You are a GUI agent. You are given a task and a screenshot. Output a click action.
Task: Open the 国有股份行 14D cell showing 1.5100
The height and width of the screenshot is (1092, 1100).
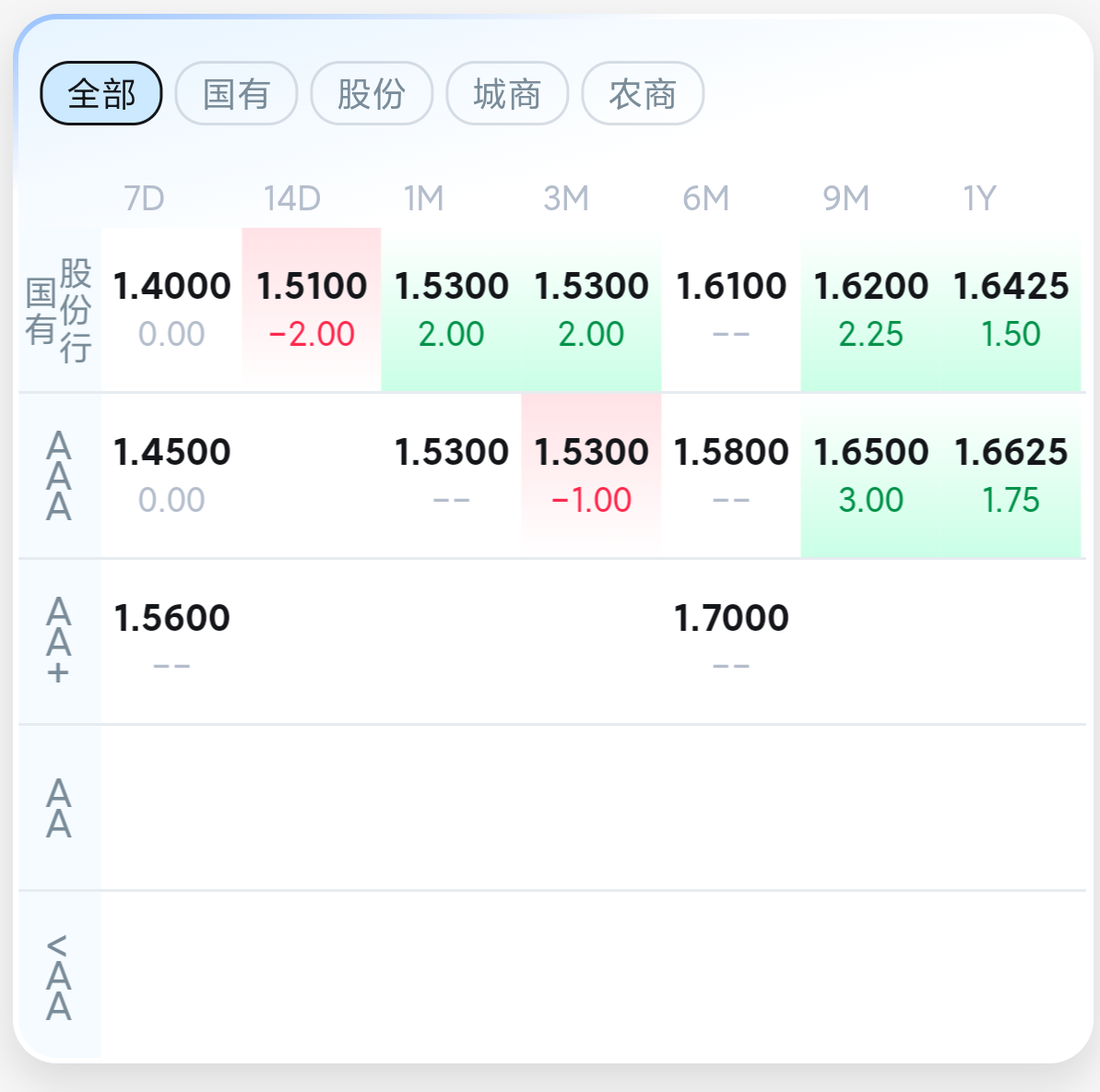[x=312, y=310]
